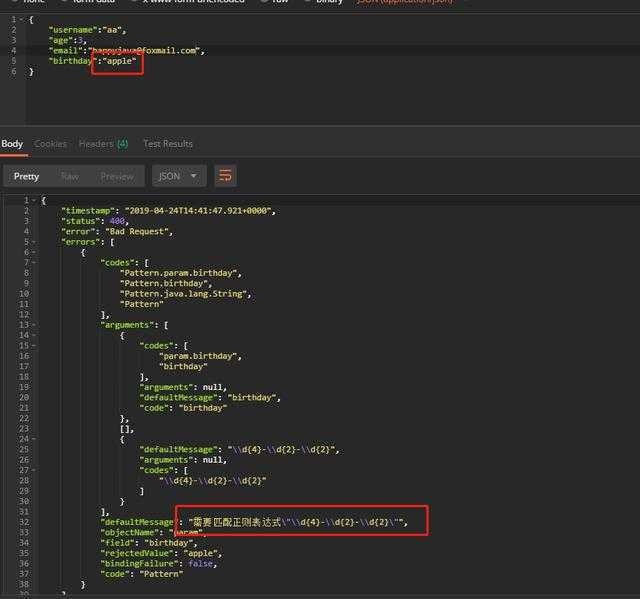This screenshot has height=599, width=640.
Task: Click "bindingFailure": false line
Action: (x=159, y=564)
